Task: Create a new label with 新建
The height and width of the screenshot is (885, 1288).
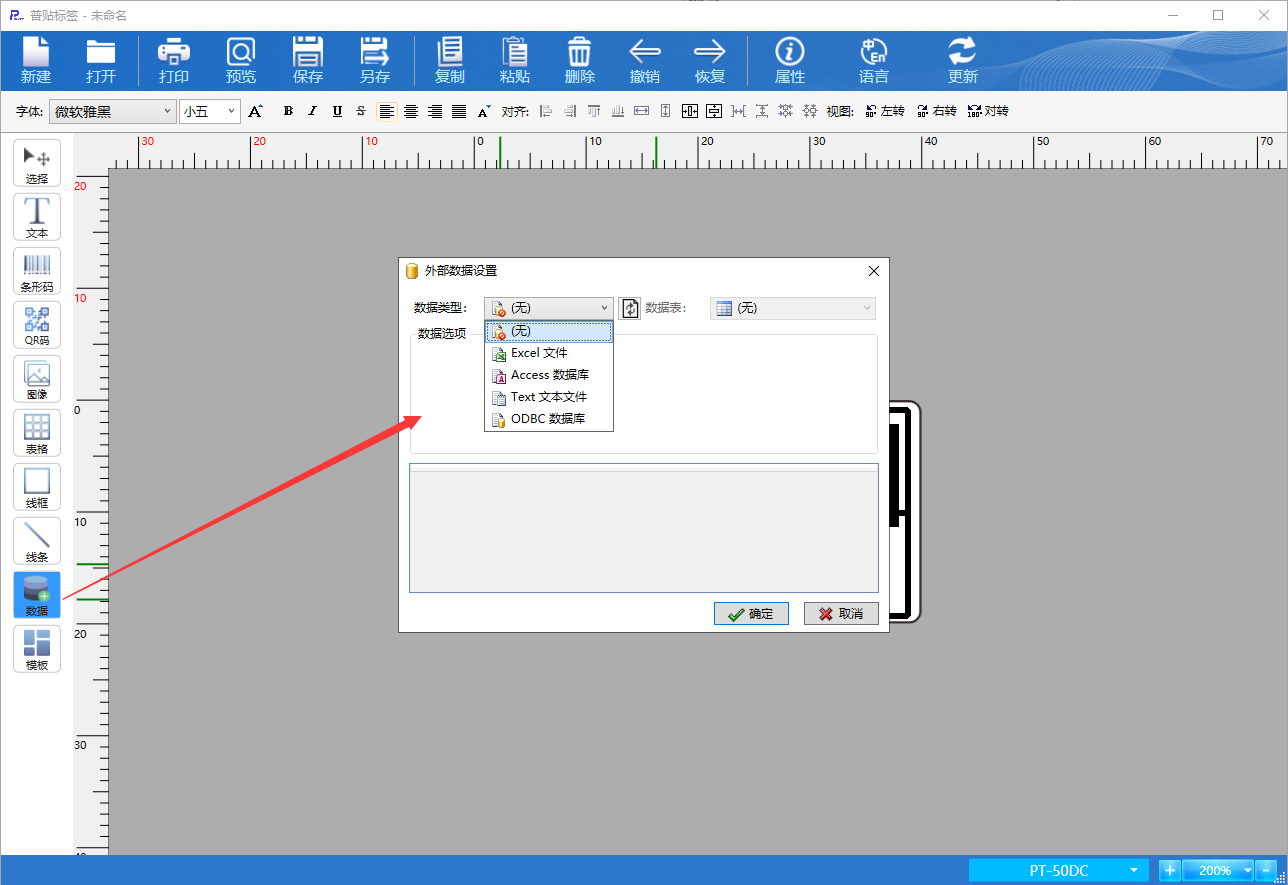Action: 36,60
